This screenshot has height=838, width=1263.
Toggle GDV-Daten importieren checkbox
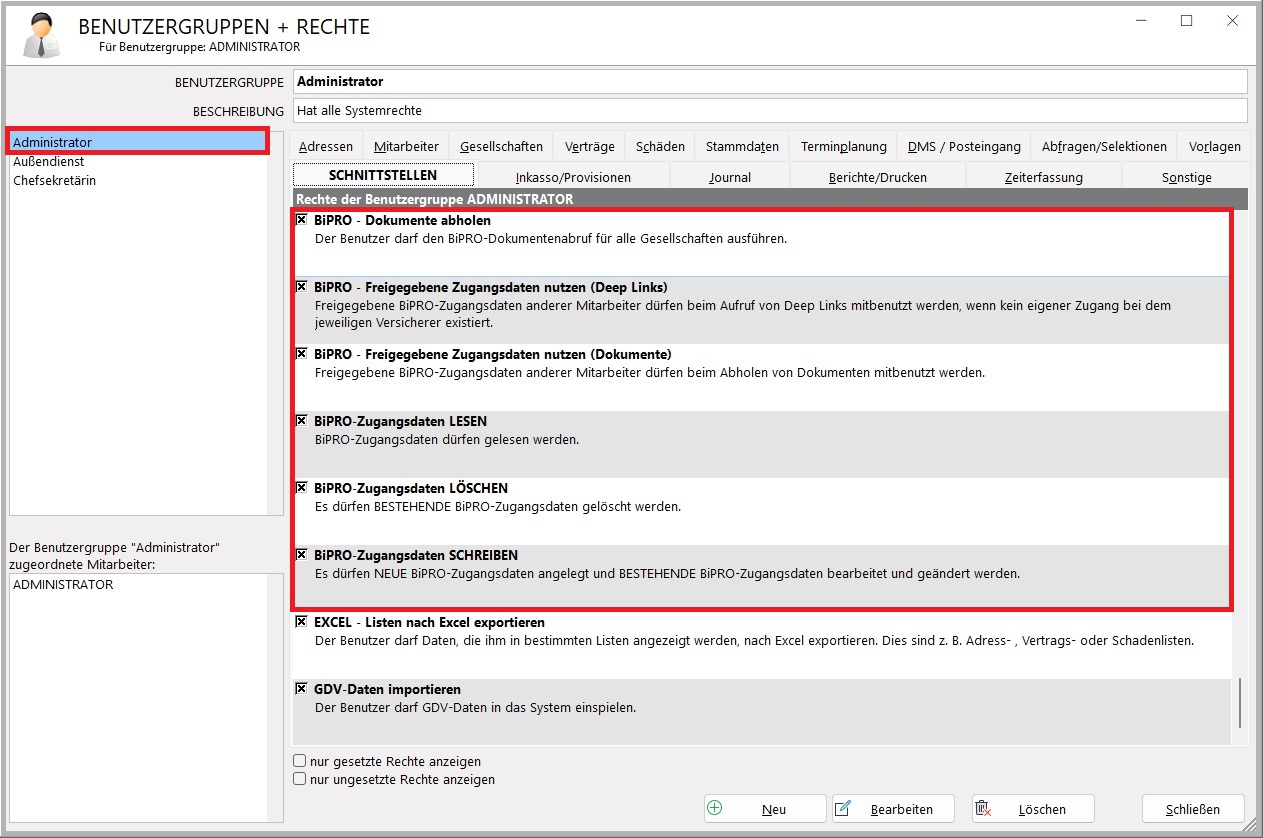point(302,689)
